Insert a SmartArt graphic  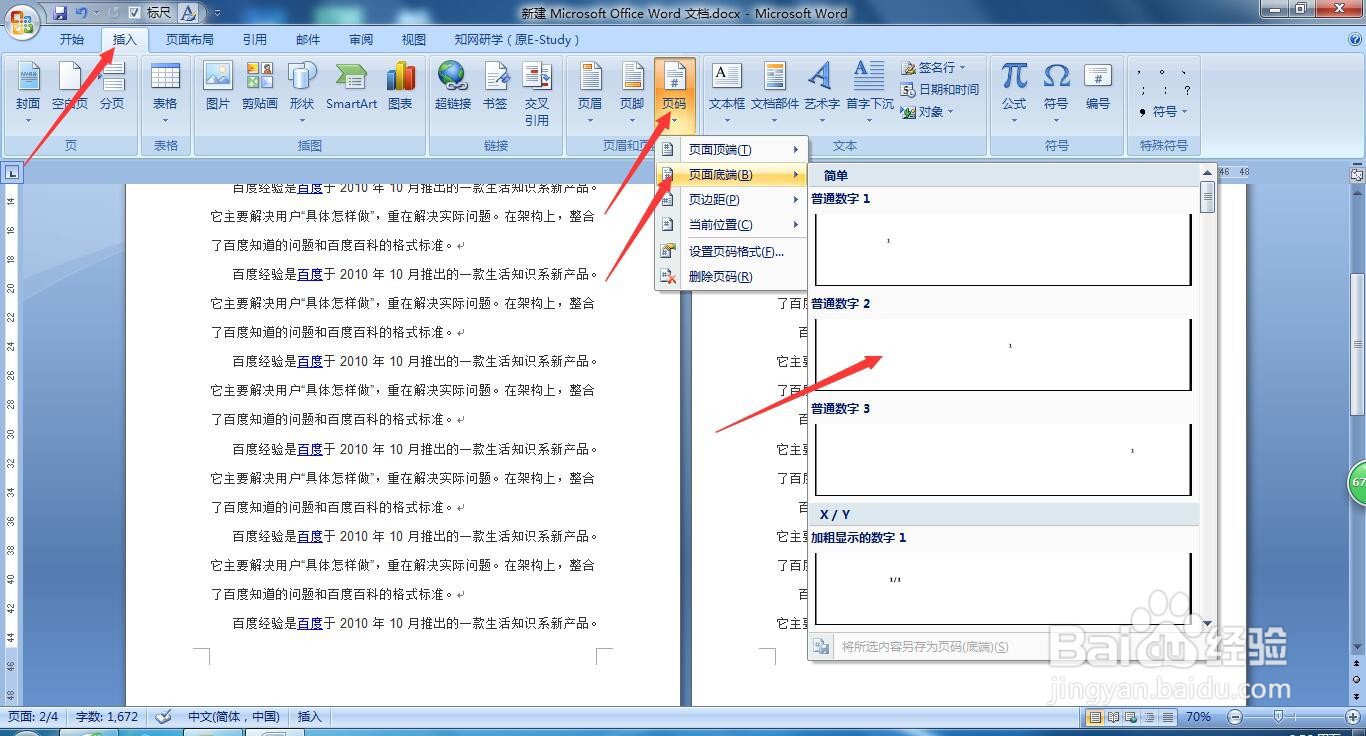pyautogui.click(x=351, y=90)
